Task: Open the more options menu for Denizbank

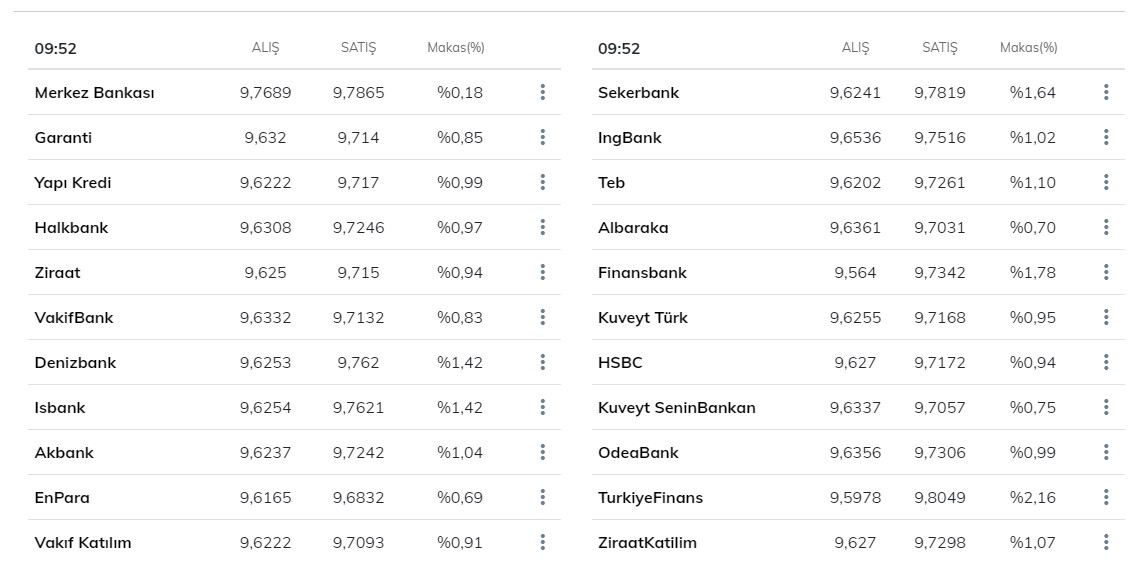Action: point(542,362)
